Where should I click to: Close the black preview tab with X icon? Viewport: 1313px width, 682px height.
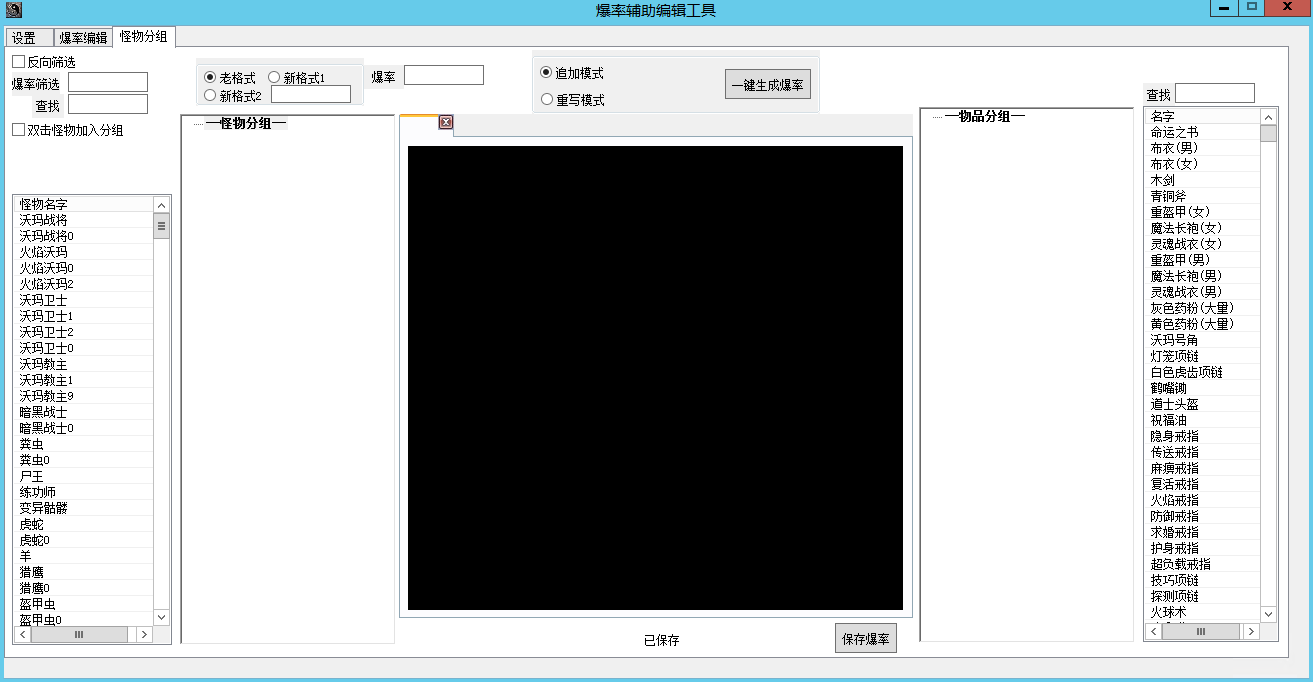[446, 123]
